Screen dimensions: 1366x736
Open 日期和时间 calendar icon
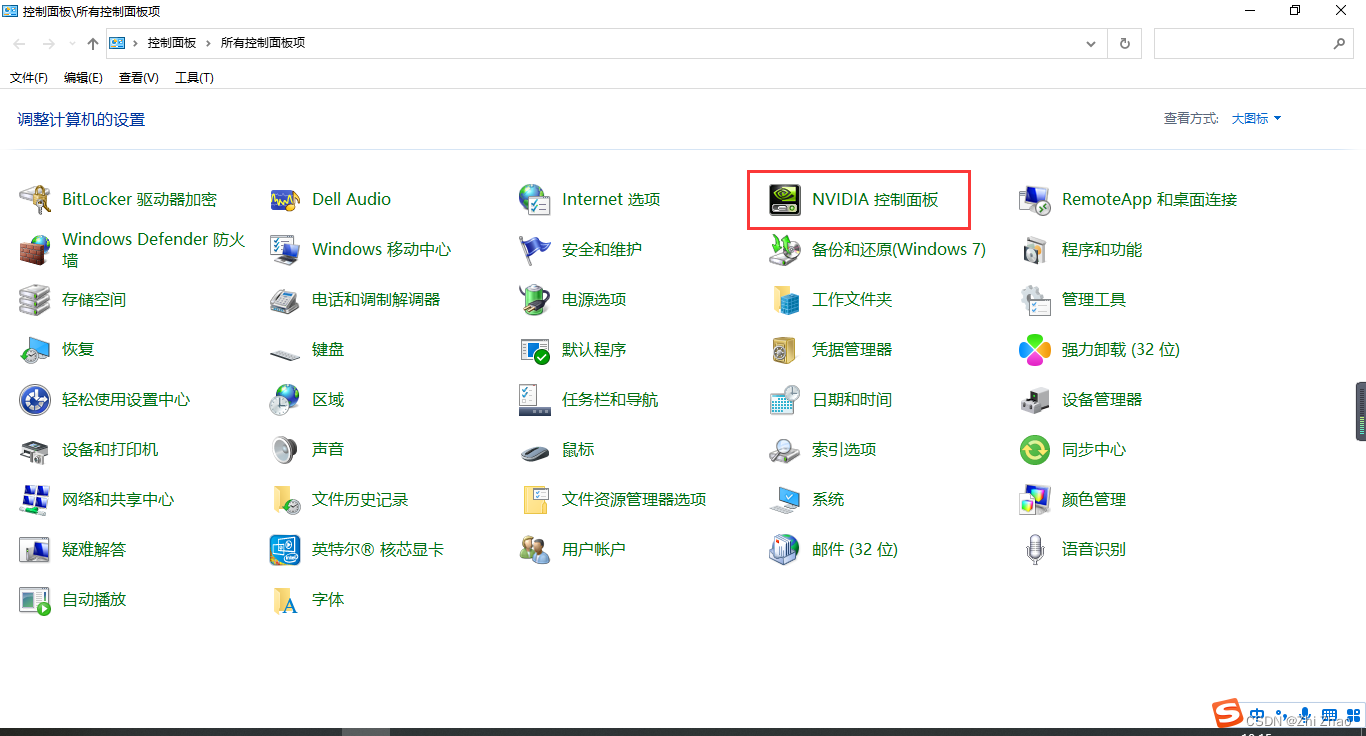tap(785, 399)
